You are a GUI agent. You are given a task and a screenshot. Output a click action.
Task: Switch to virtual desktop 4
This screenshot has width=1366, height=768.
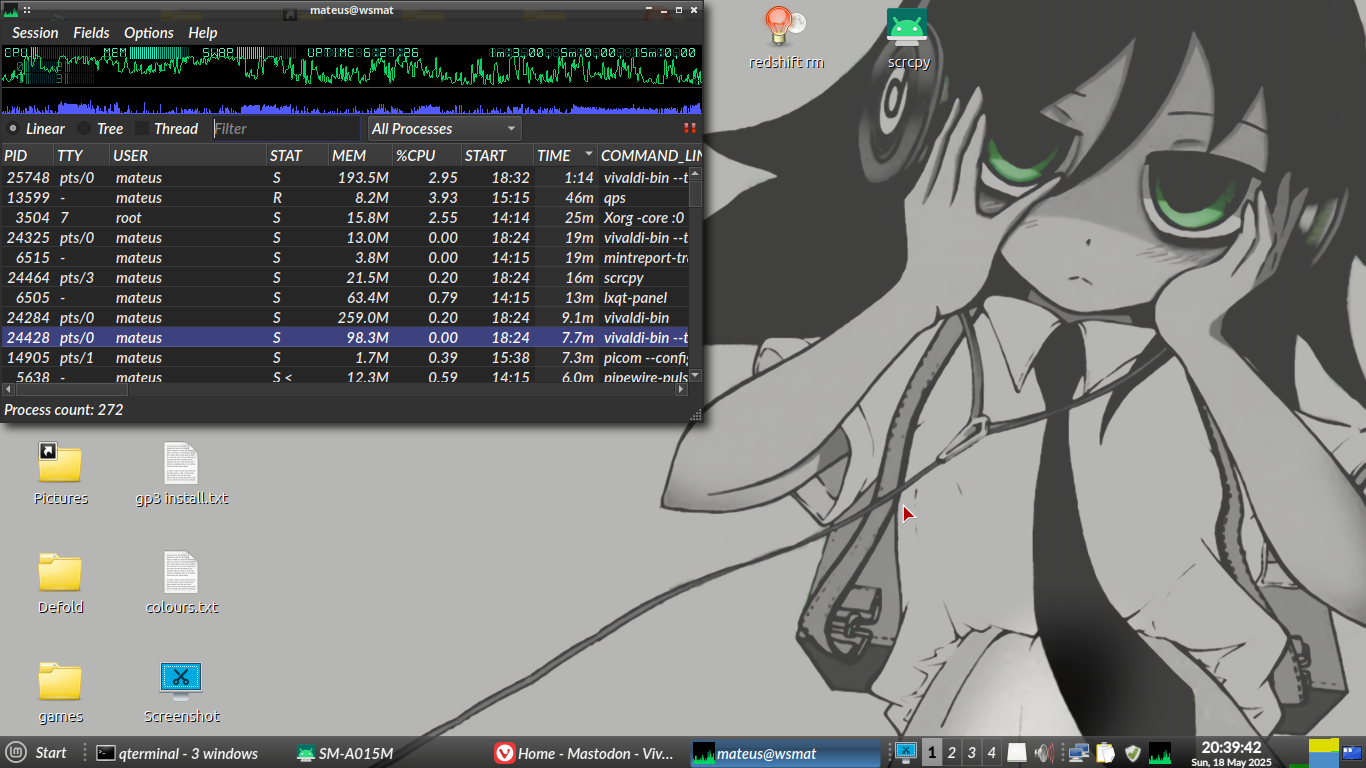[x=991, y=753]
